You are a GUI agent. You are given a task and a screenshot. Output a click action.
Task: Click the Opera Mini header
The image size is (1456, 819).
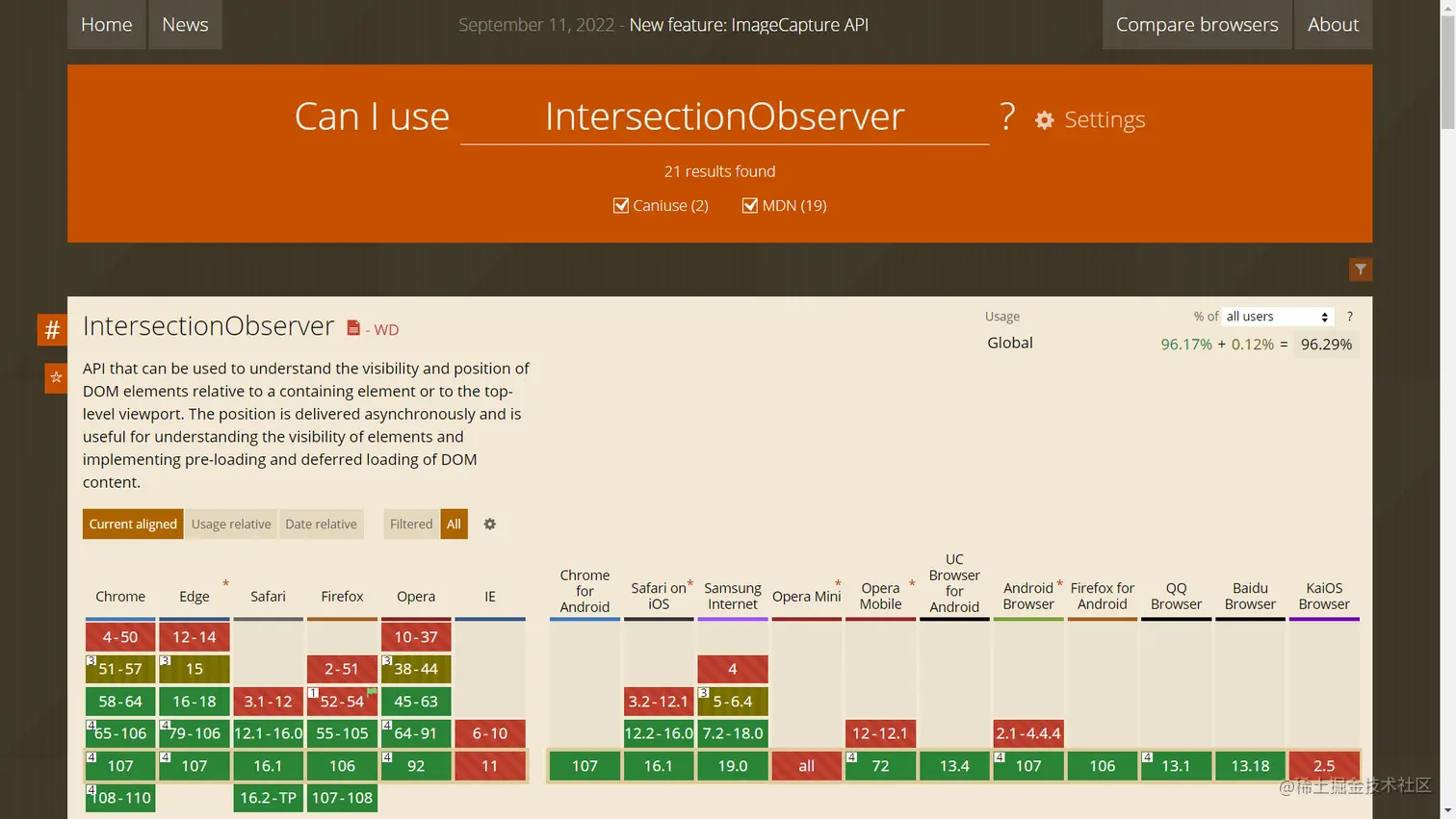pos(806,597)
